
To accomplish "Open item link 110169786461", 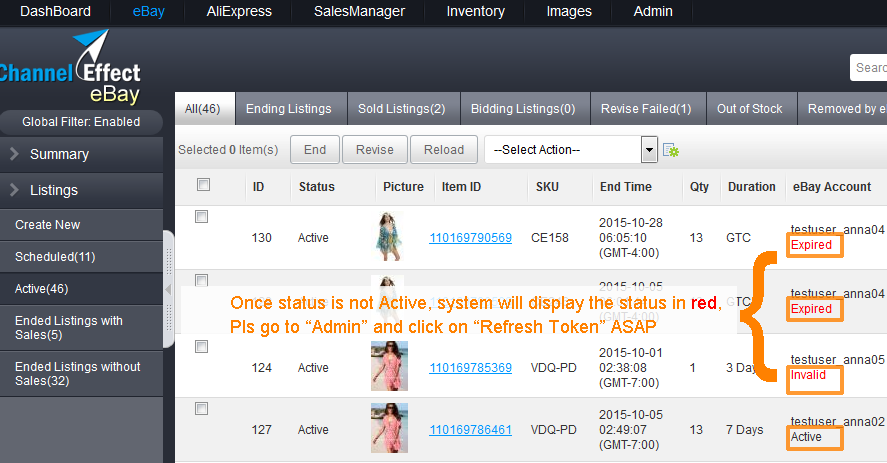I will click(x=471, y=430).
